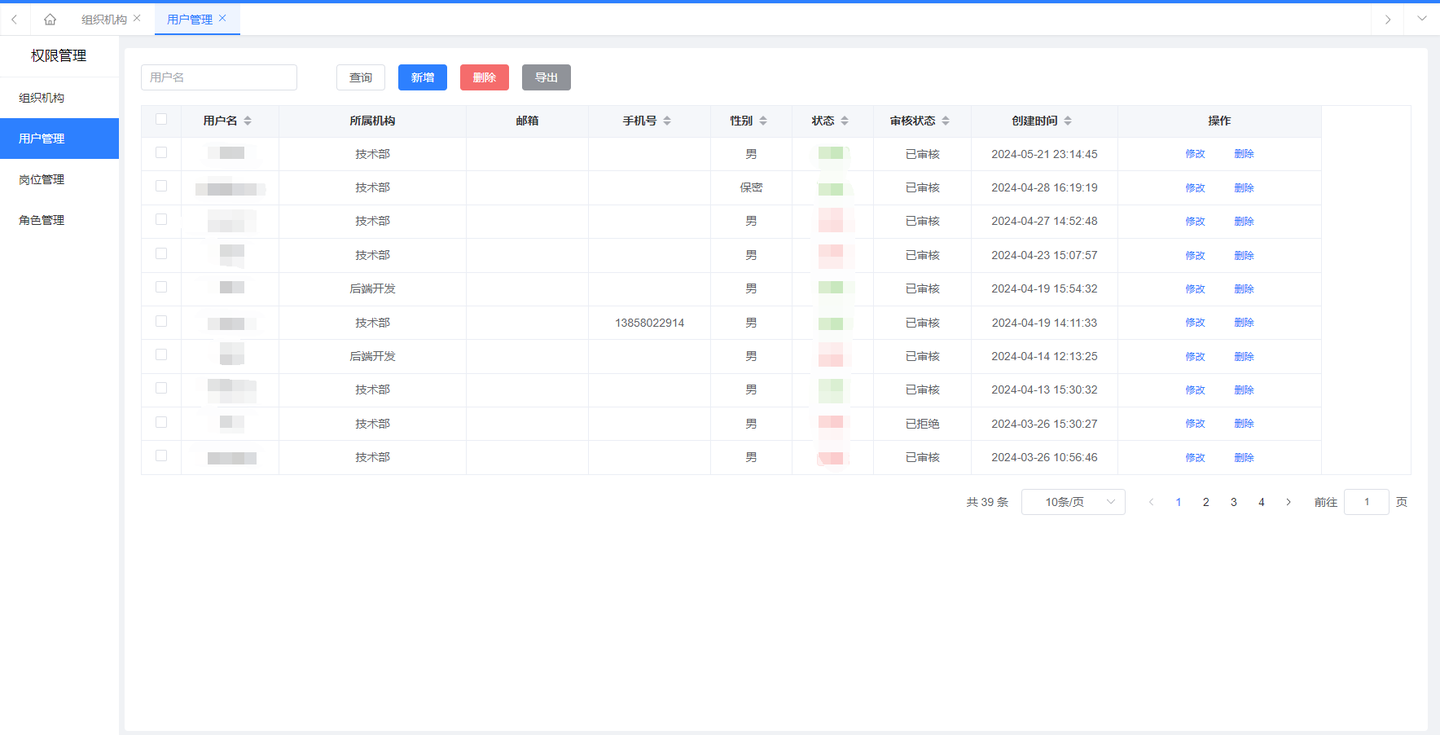Check the row created 2024-04-13 15:30:32

click(161, 388)
